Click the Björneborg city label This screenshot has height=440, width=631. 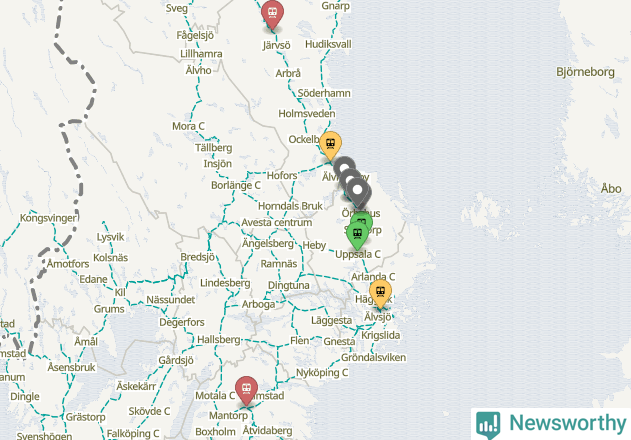(586, 72)
